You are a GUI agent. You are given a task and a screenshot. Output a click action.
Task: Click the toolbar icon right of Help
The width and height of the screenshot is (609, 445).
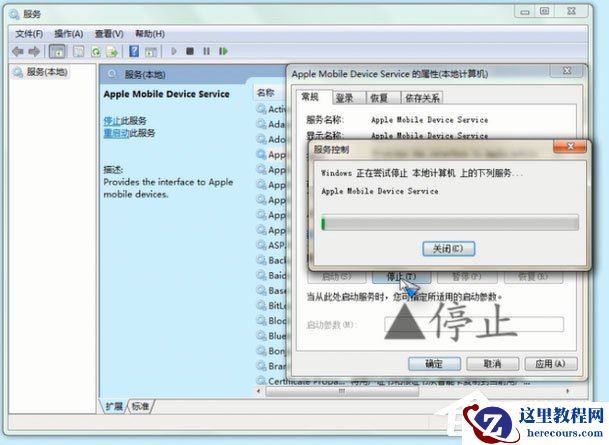151,51
